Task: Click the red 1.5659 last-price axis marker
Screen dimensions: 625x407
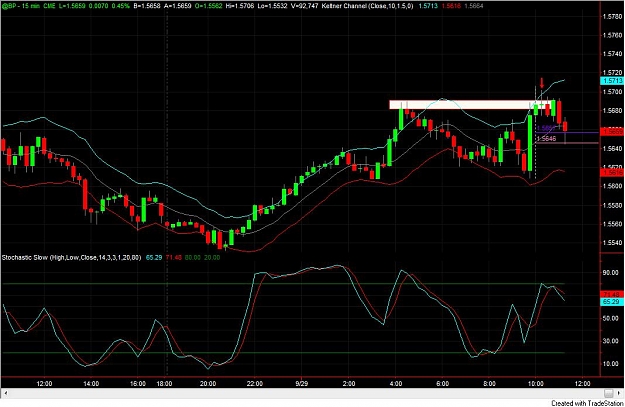Action: pos(612,131)
